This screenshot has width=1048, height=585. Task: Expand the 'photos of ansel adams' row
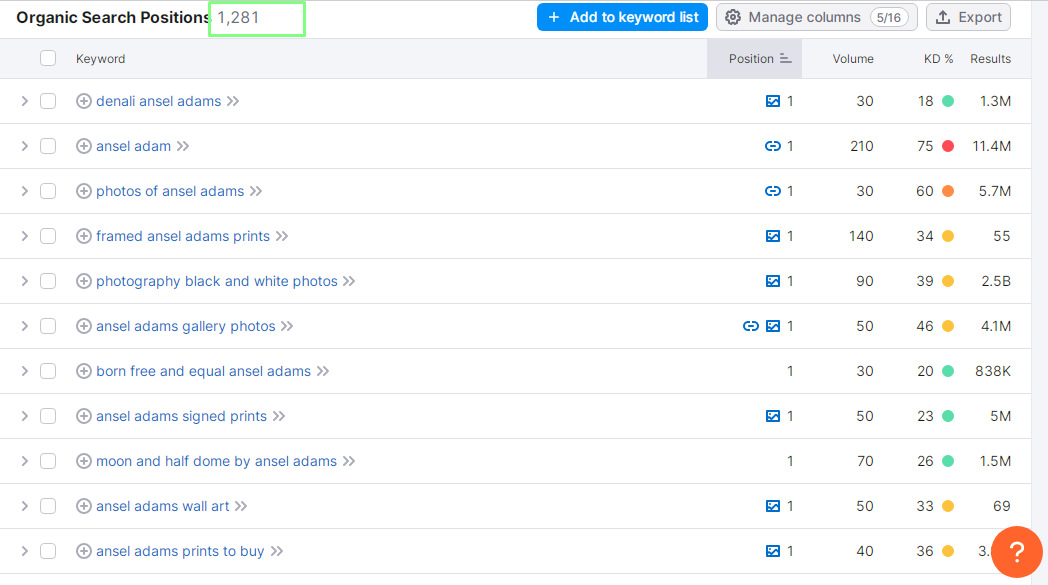click(25, 191)
